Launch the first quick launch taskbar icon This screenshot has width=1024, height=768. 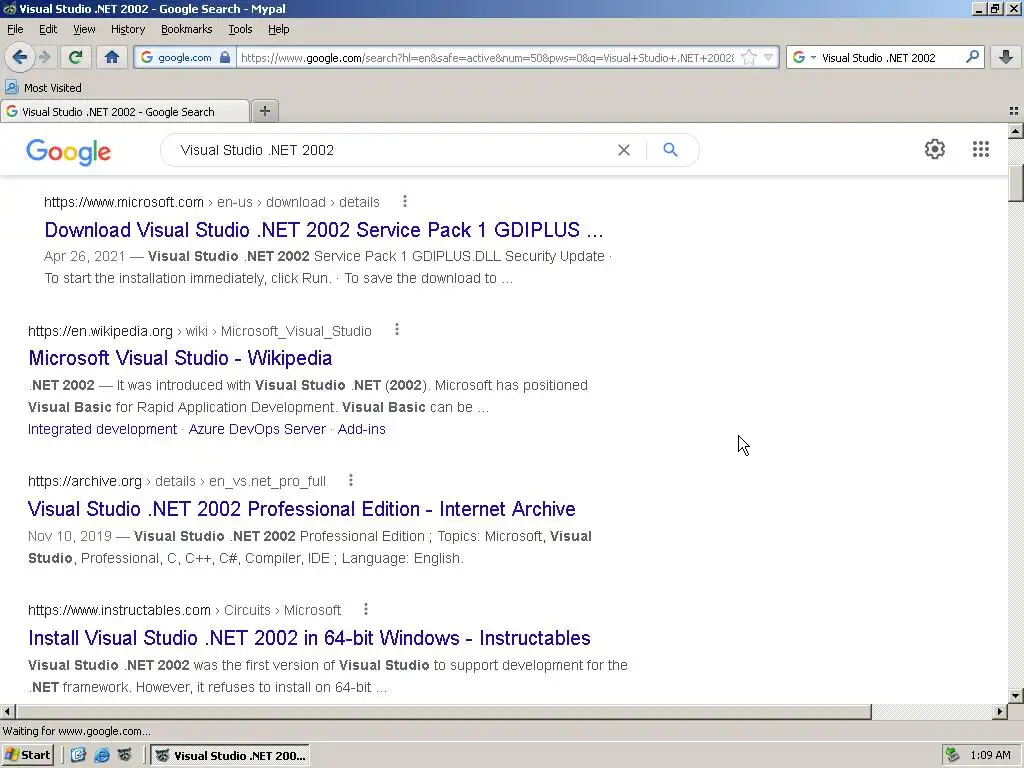coord(78,755)
